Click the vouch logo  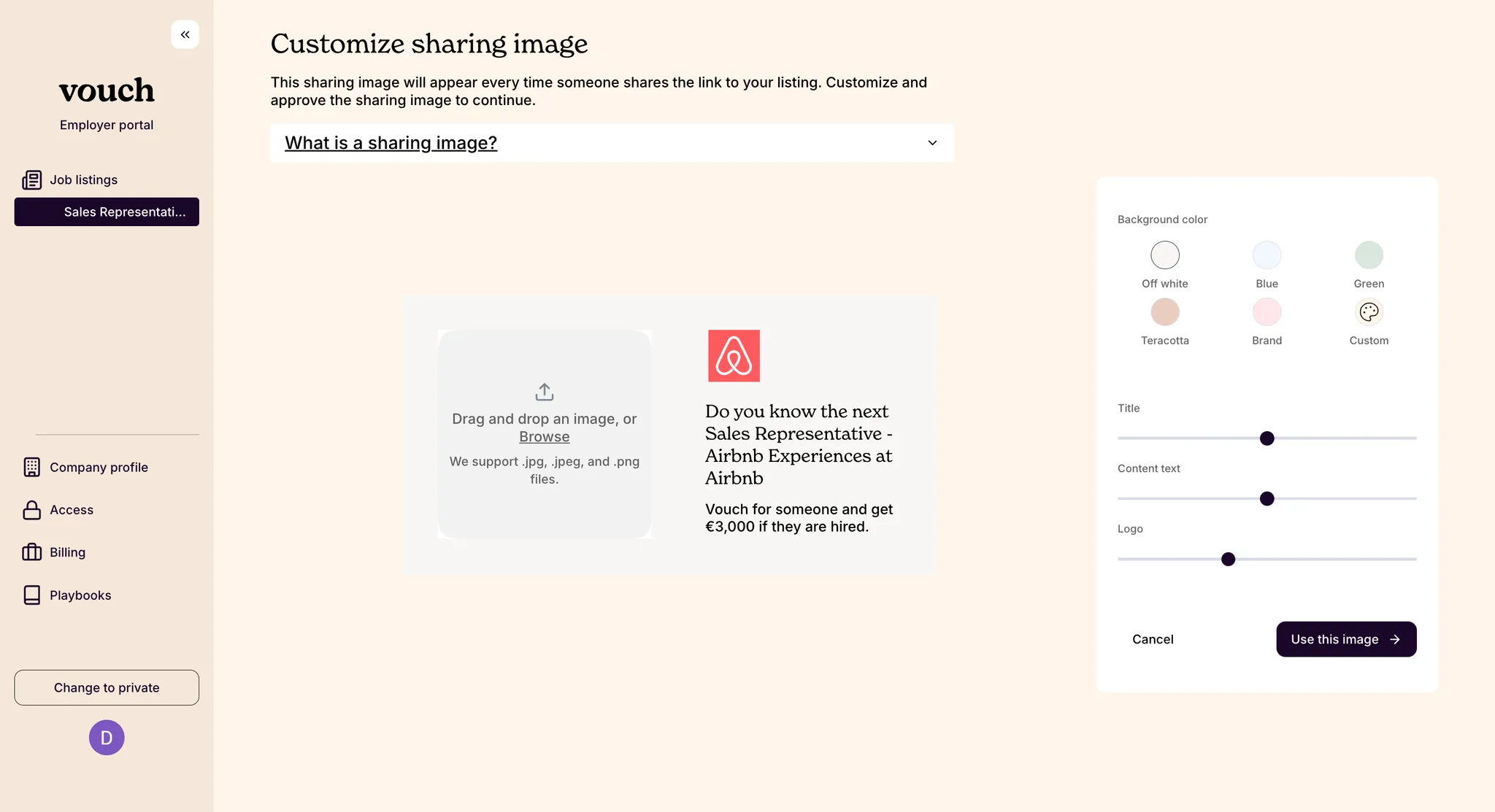(107, 90)
